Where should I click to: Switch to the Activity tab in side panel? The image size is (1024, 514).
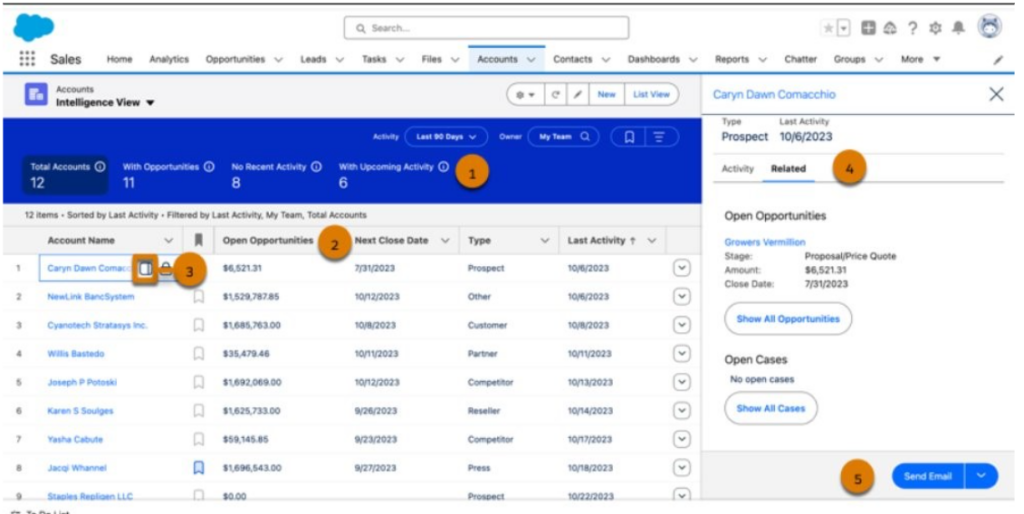pyautogui.click(x=737, y=169)
